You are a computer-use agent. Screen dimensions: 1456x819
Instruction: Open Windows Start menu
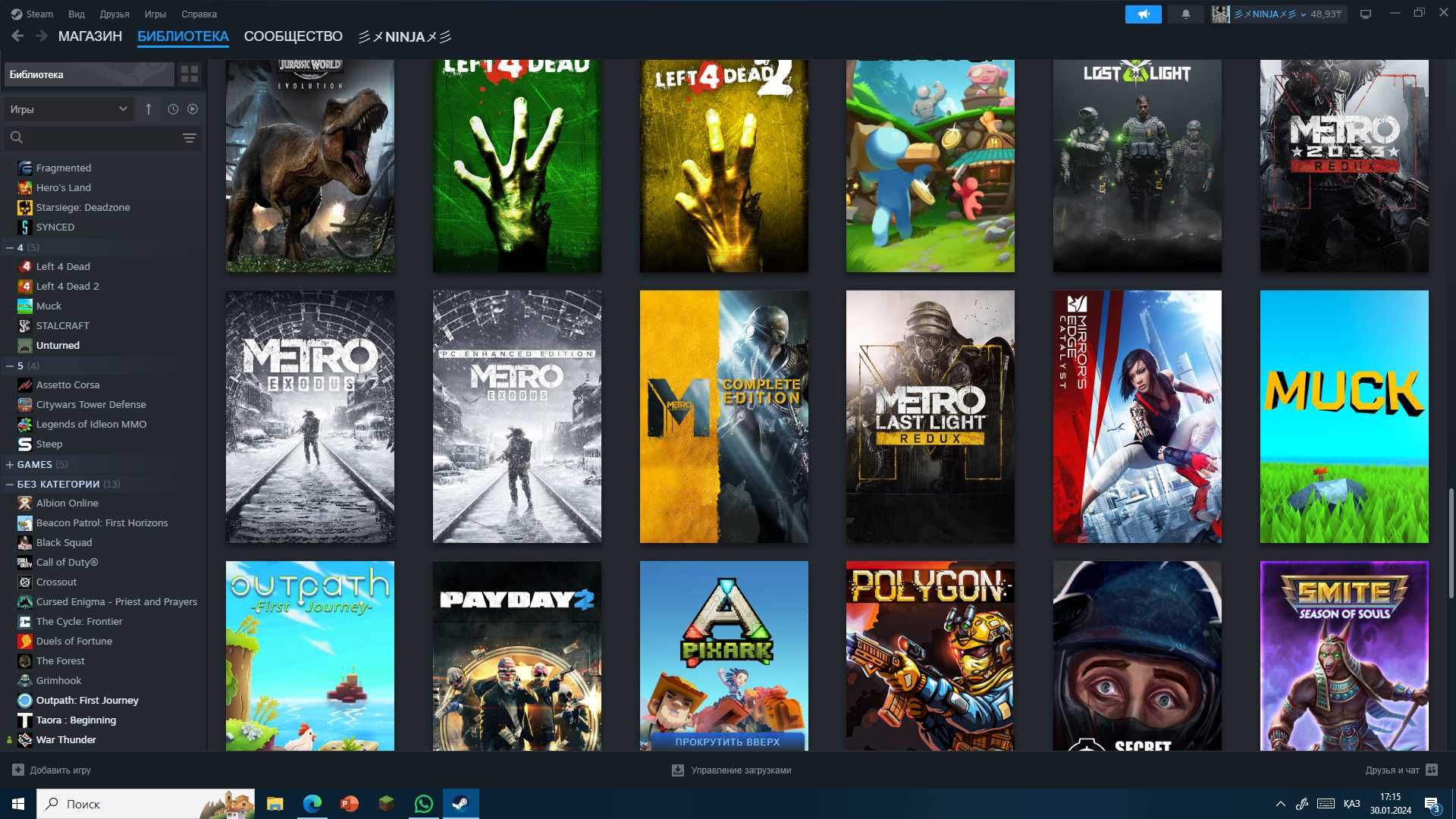(18, 804)
